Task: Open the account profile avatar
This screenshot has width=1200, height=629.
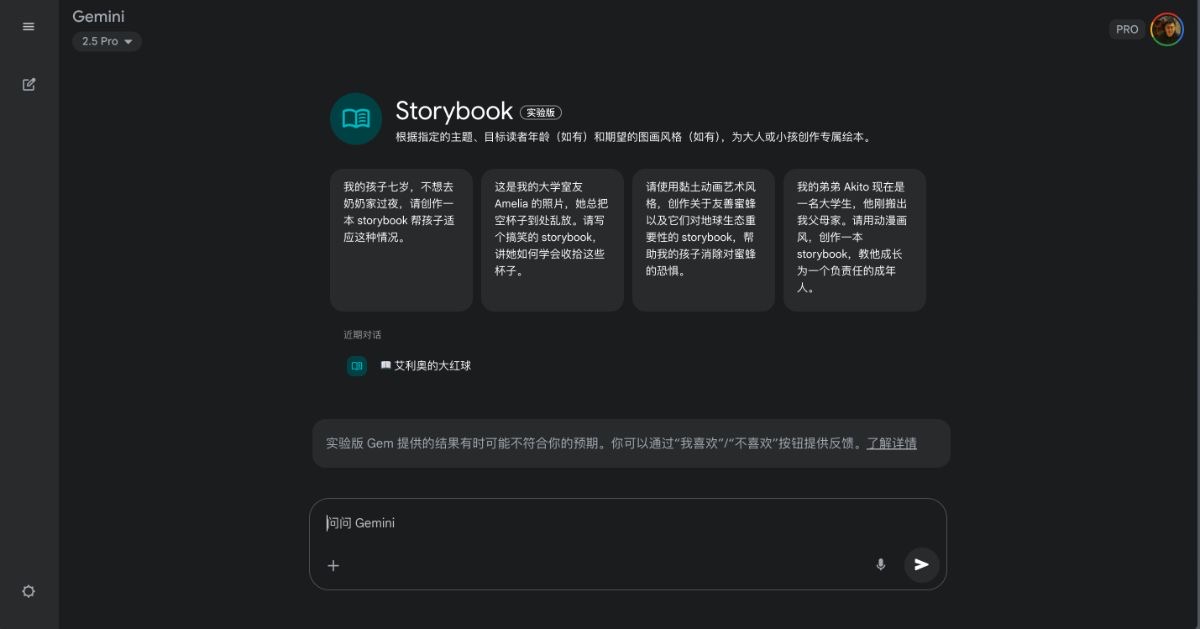Action: (x=1166, y=29)
